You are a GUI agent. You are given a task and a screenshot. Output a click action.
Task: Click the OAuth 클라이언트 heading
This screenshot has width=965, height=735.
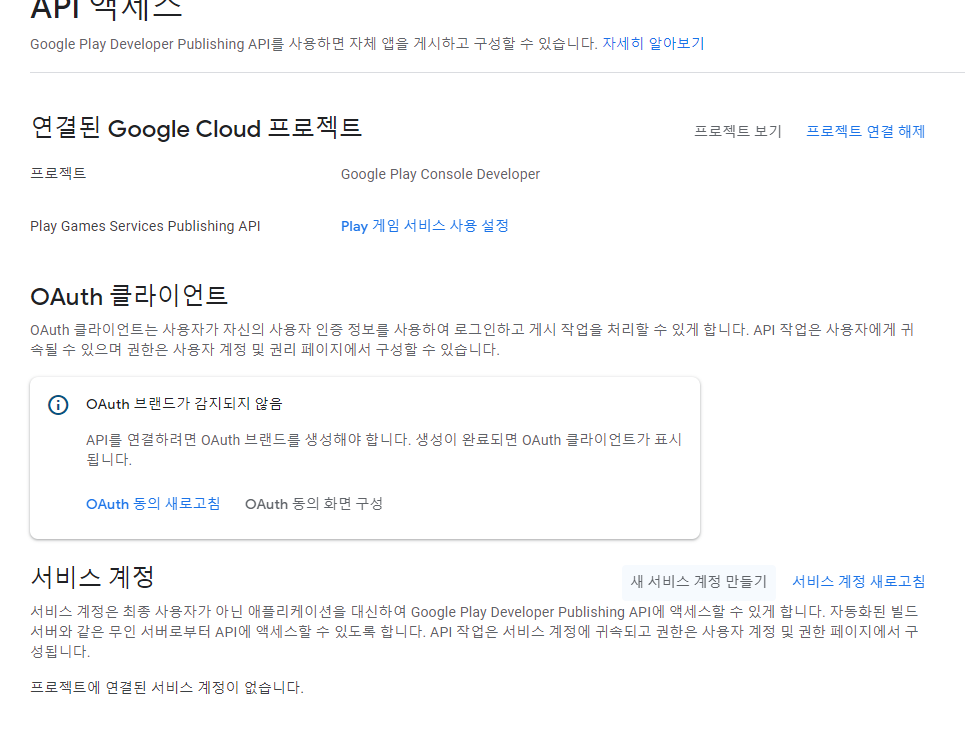129,296
